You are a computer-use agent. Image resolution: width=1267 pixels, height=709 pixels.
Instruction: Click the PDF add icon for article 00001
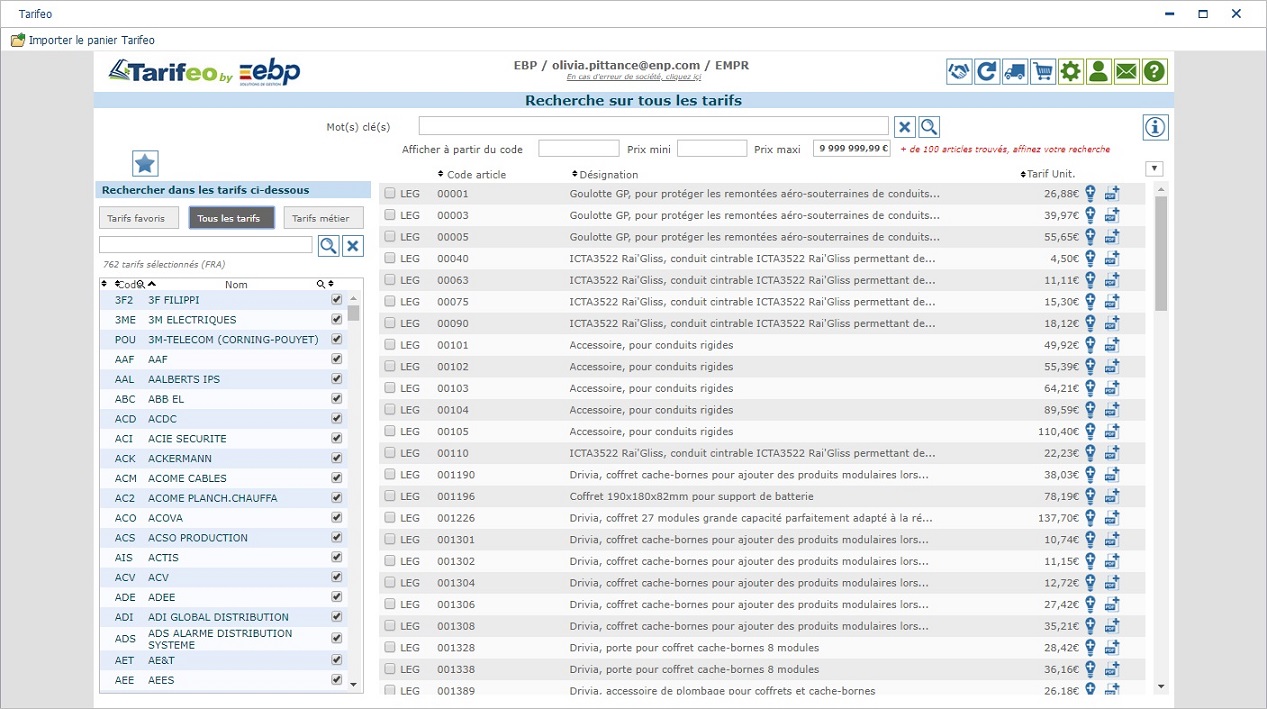click(x=1112, y=194)
